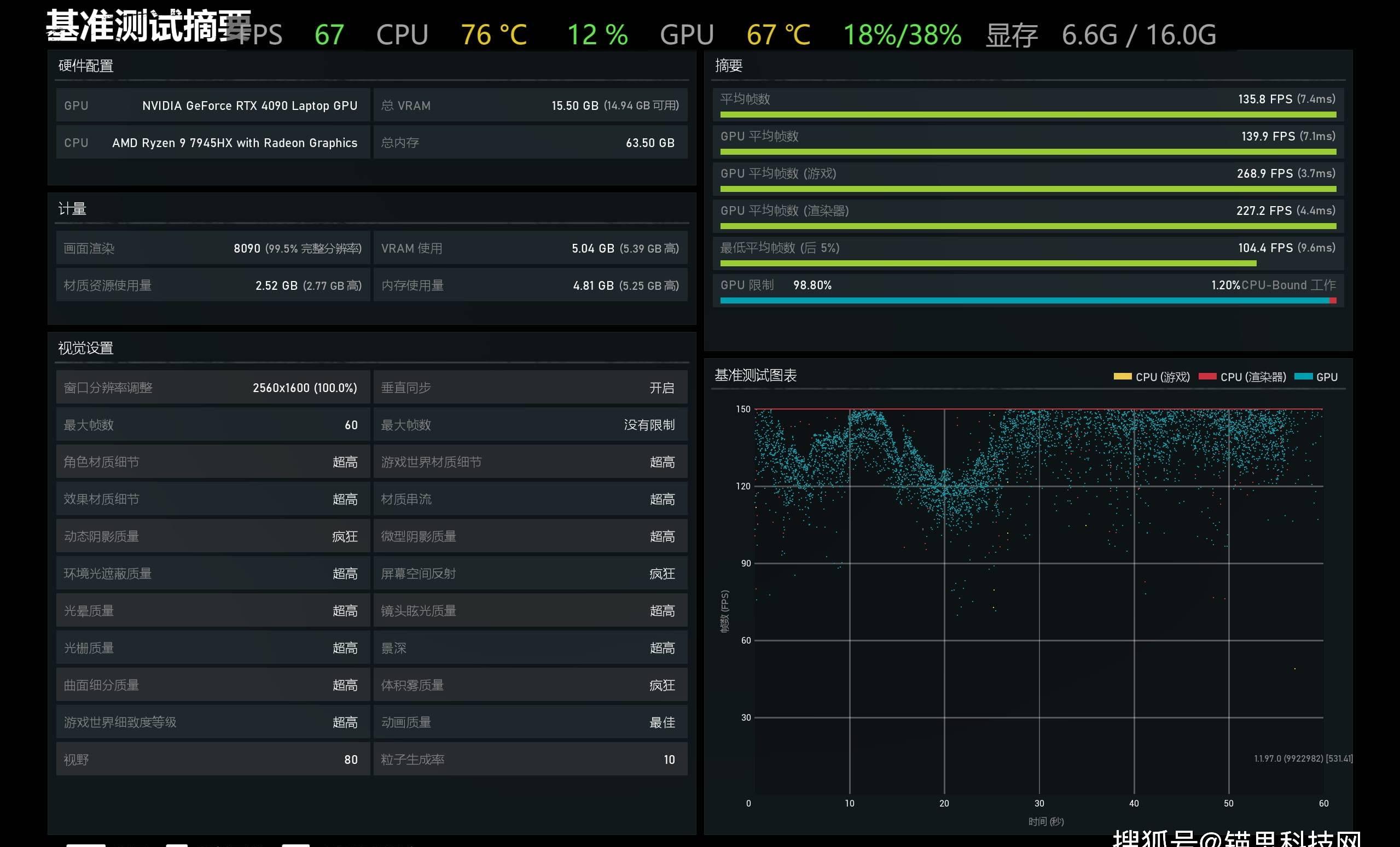
Task: Select the 摘要 panel header
Action: (x=728, y=66)
